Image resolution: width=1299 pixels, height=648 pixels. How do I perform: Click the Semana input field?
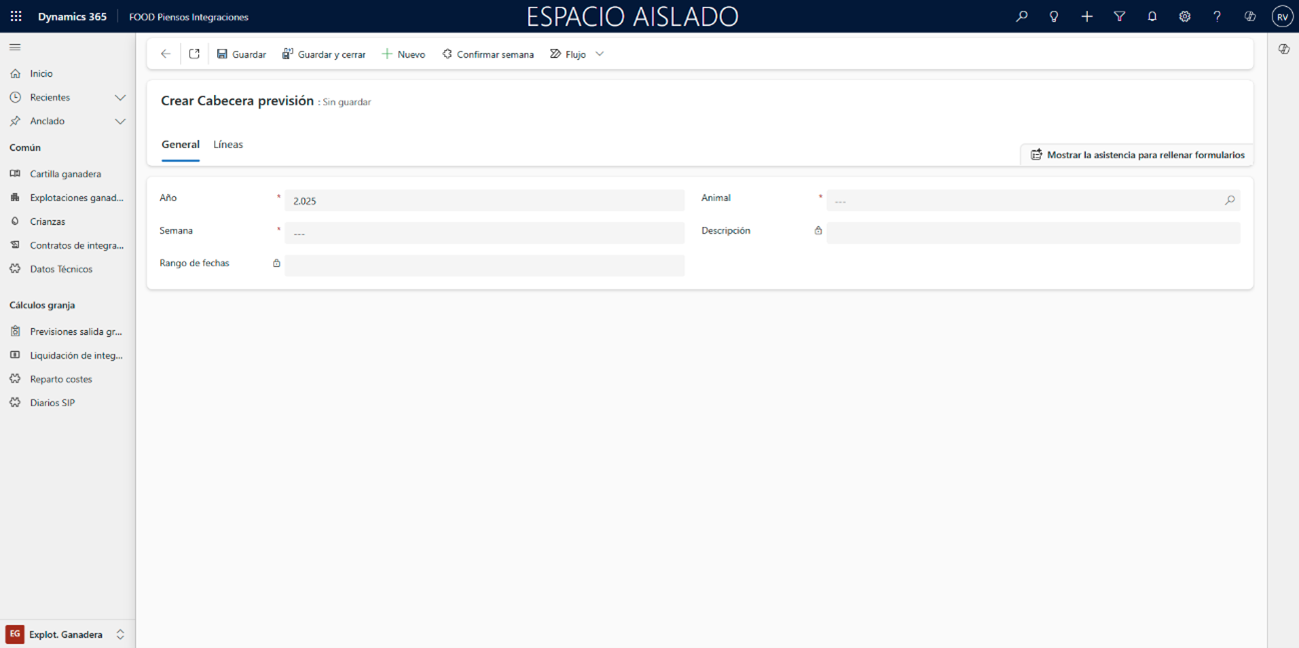(484, 233)
